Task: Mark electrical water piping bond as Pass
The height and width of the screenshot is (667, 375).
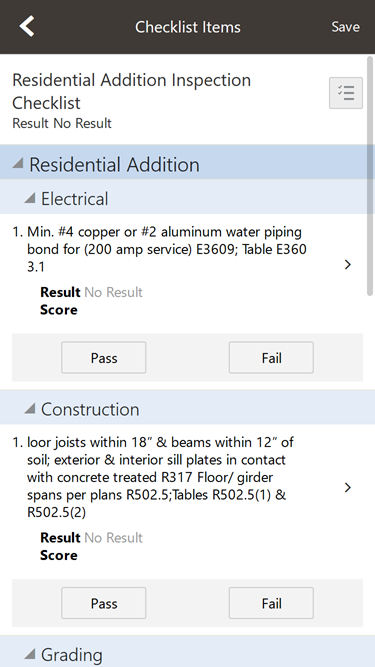Action: (104, 358)
